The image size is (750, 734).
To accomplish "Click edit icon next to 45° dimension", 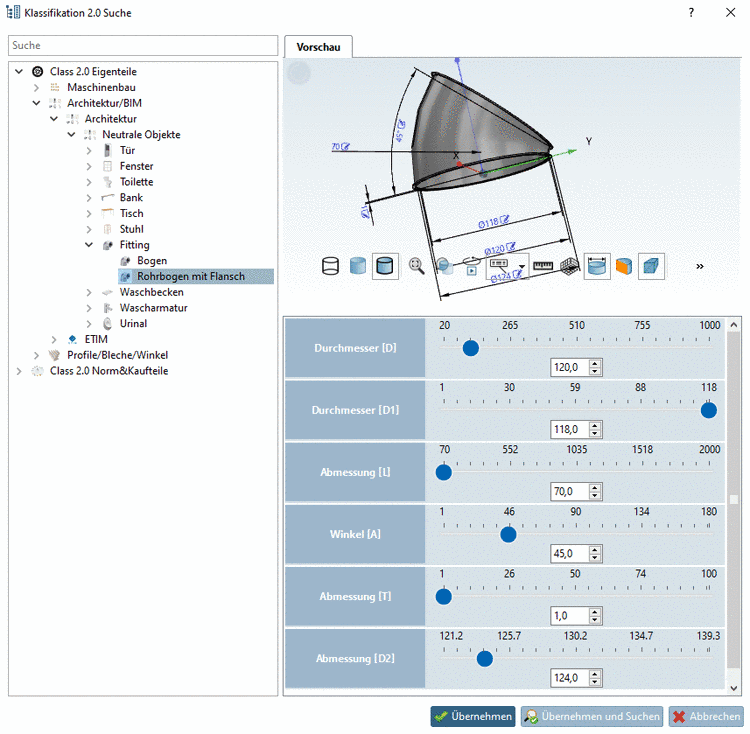I will (402, 124).
